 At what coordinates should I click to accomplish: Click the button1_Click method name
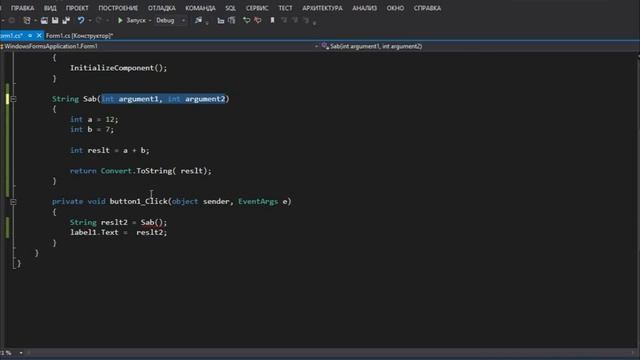click(x=138, y=202)
